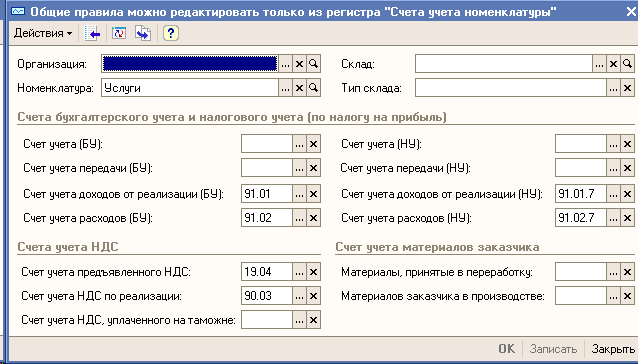
Task: Click the Материалы, принятые в переработку field
Action: pyautogui.click(x=581, y=272)
